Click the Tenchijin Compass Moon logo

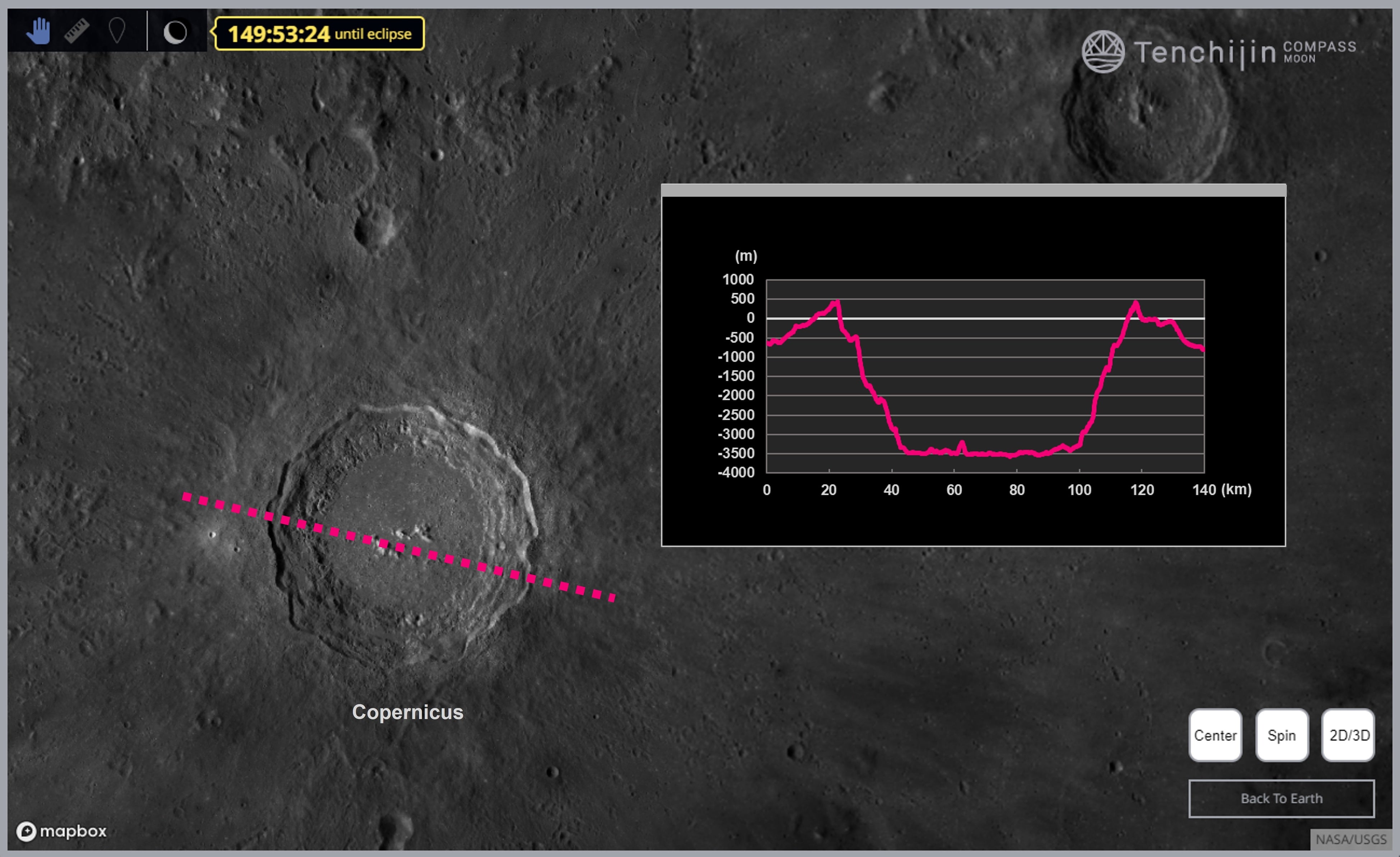tap(1218, 52)
